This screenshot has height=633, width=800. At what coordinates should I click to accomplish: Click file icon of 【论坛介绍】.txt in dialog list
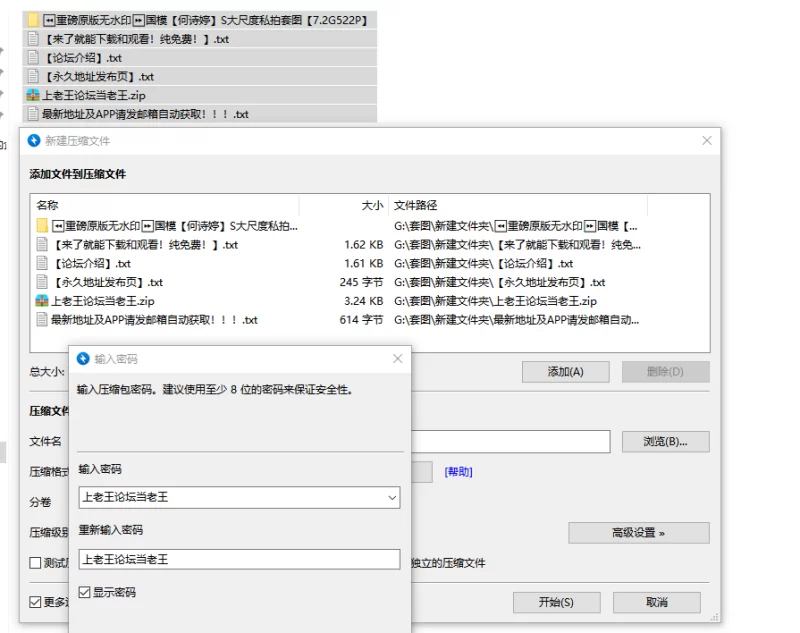(42, 263)
